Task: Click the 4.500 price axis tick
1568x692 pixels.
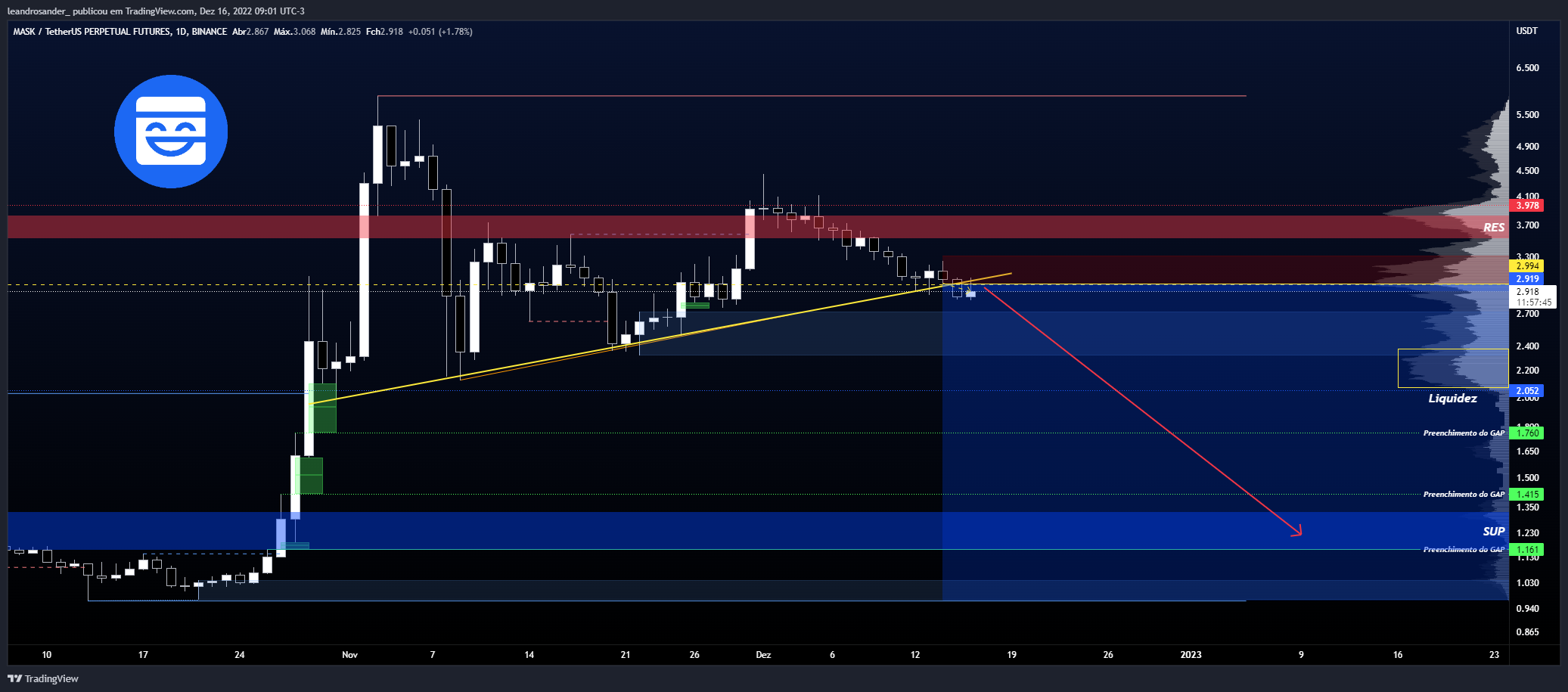Action: pos(1527,171)
